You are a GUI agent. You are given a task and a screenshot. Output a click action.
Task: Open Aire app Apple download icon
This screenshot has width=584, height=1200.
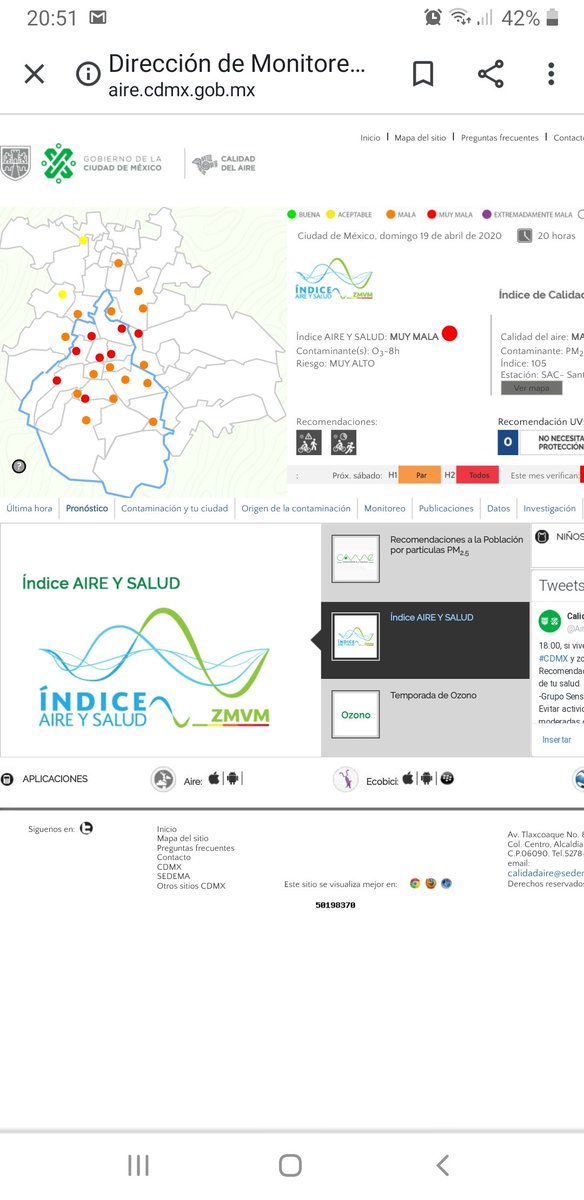click(213, 778)
